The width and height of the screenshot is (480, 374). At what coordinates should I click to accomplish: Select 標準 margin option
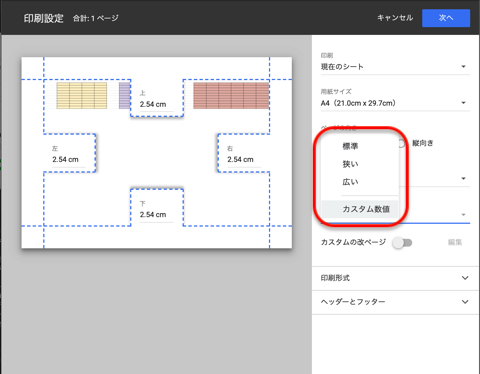(360, 146)
